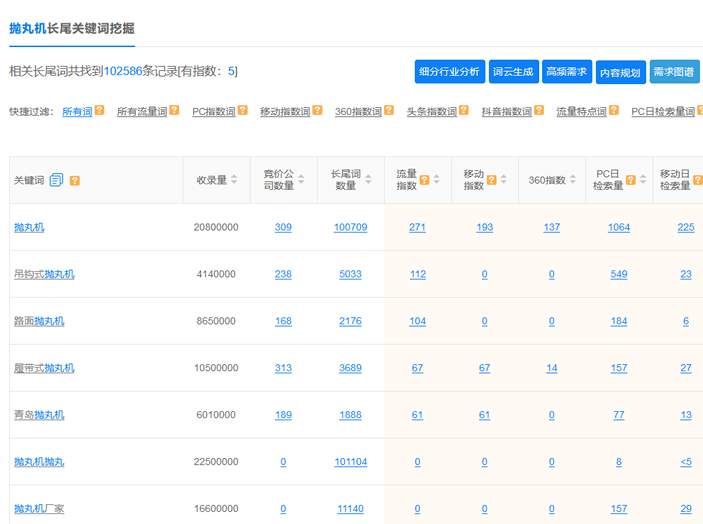
Task: Click 360 index 14 for 履带式抛丸机
Action: pos(552,368)
